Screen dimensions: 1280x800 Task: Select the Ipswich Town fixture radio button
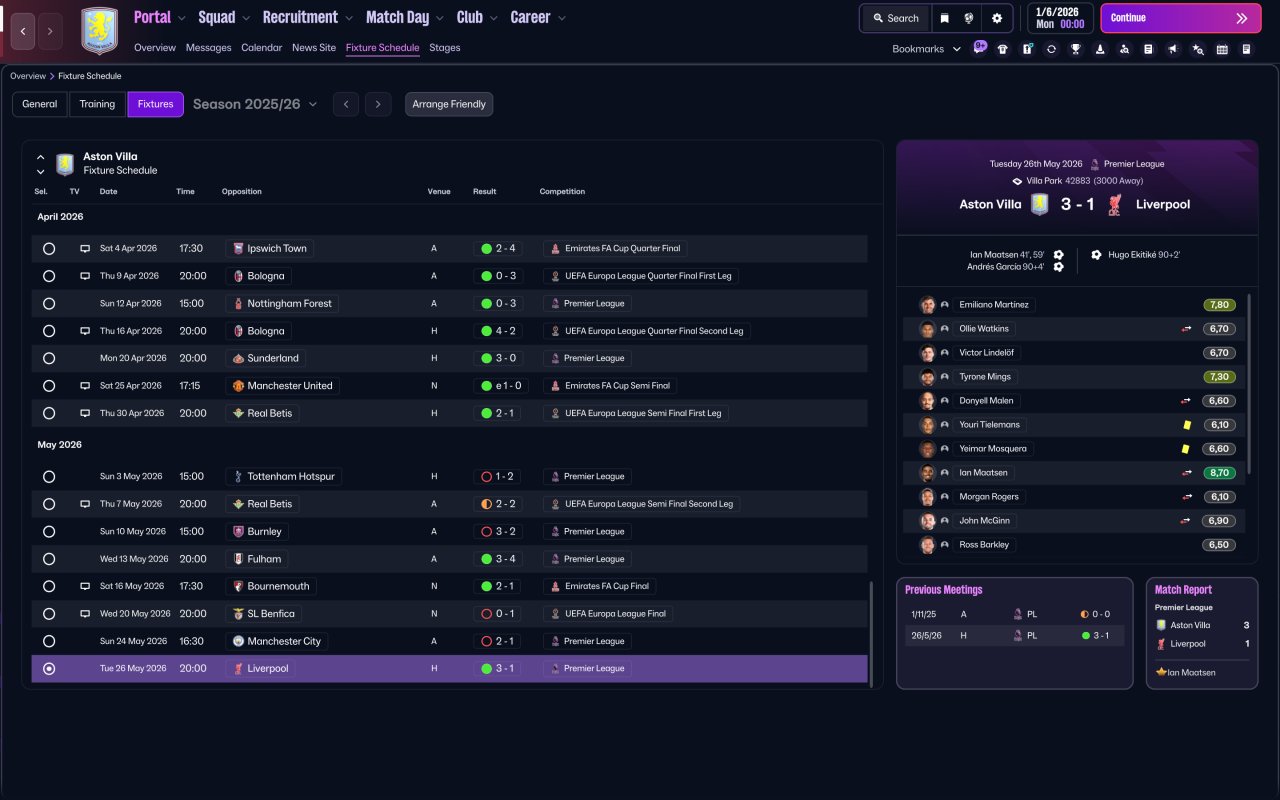(49, 249)
